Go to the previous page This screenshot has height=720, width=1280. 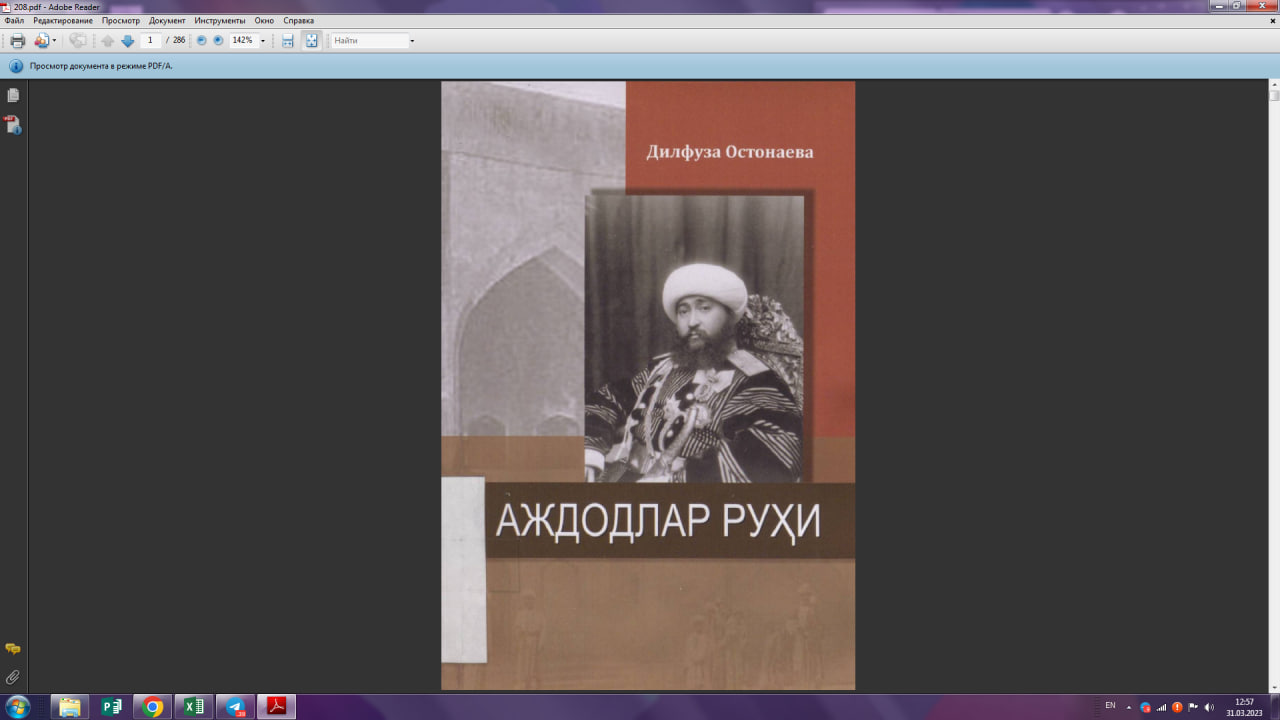coord(108,40)
